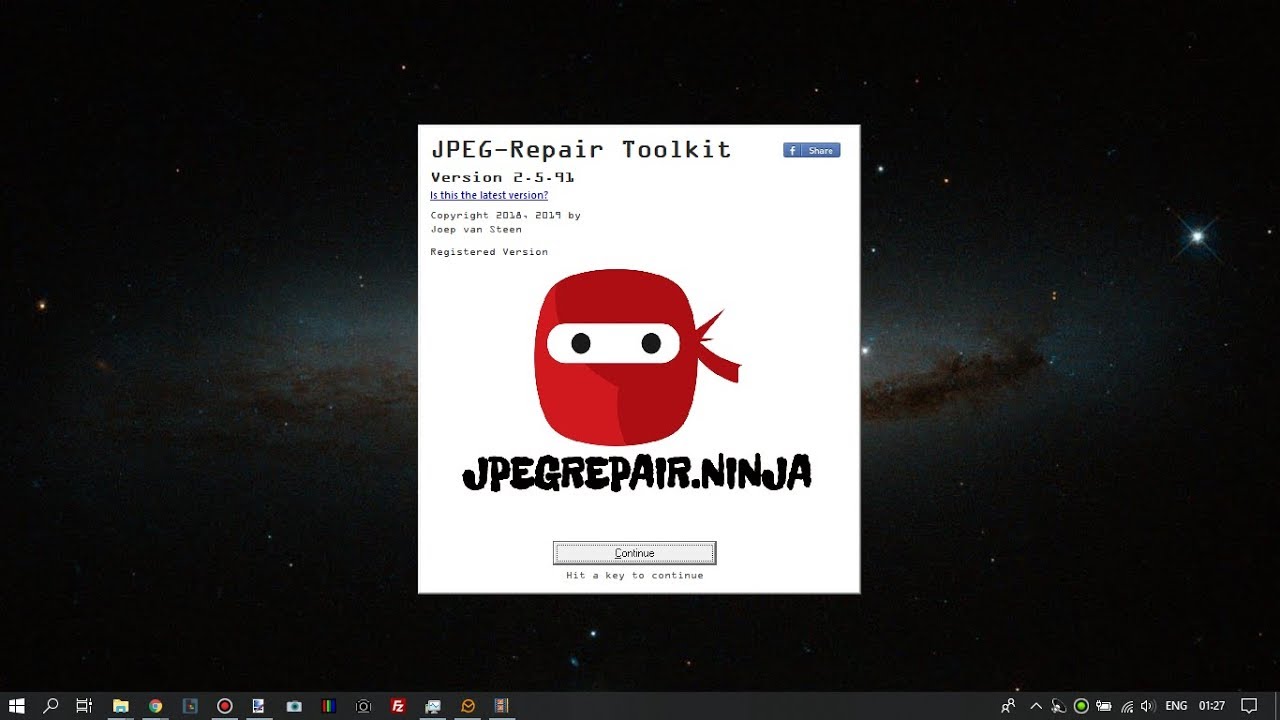Open the speaker volume icon
This screenshot has height=720, width=1280.
[x=1147, y=706]
